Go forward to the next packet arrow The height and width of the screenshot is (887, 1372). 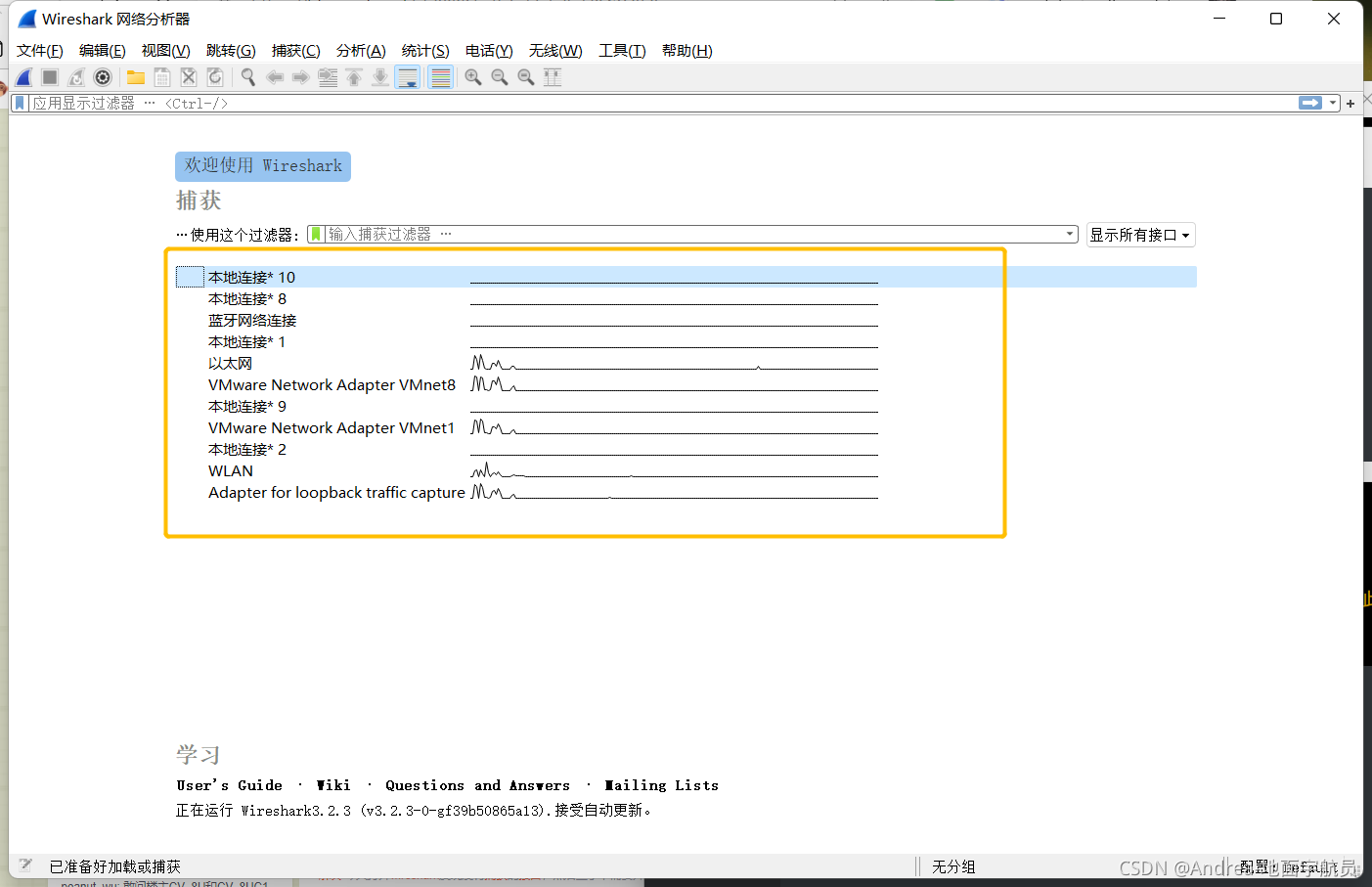(301, 77)
